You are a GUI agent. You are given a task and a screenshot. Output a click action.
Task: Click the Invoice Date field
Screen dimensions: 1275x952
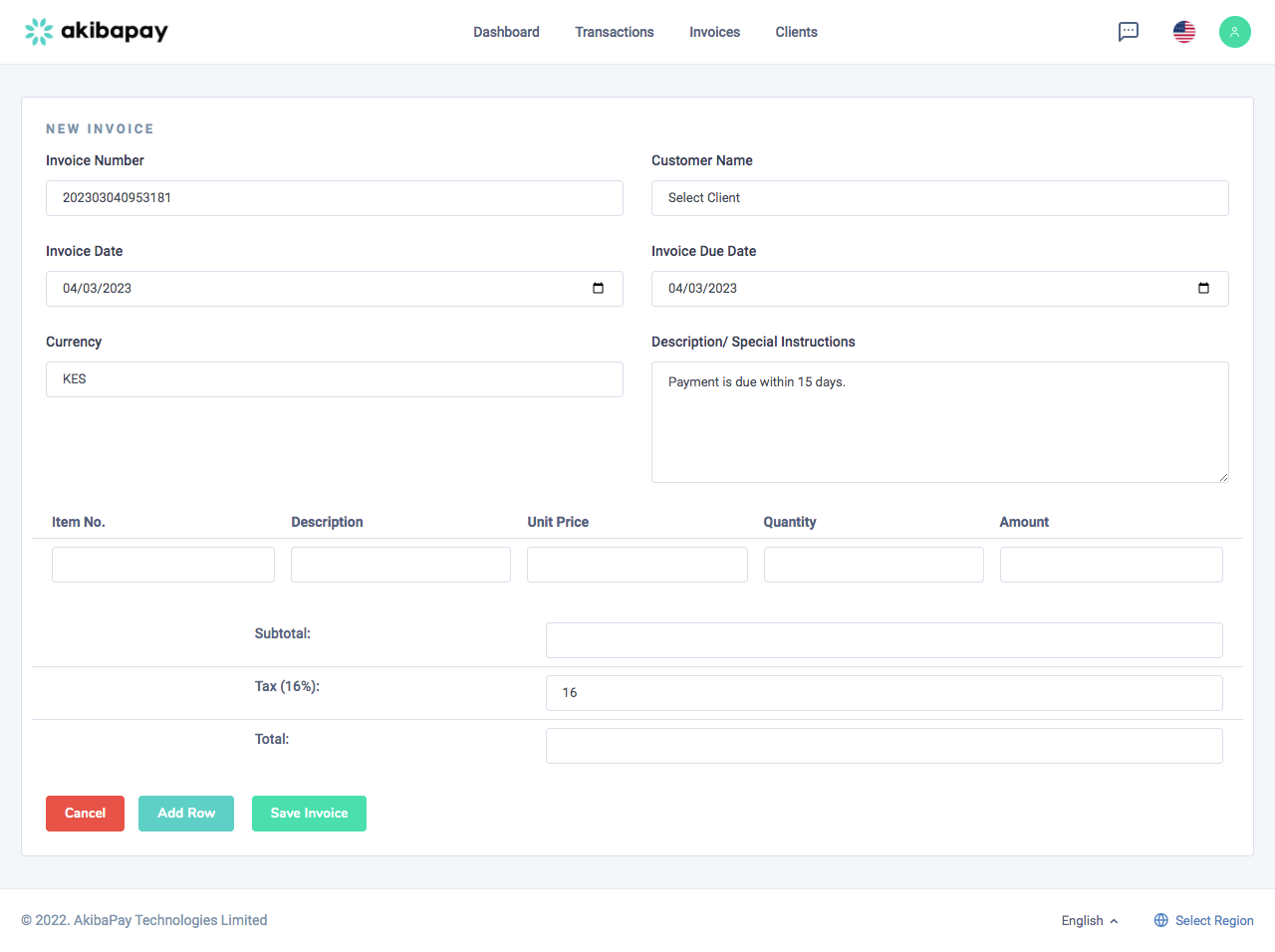click(335, 289)
